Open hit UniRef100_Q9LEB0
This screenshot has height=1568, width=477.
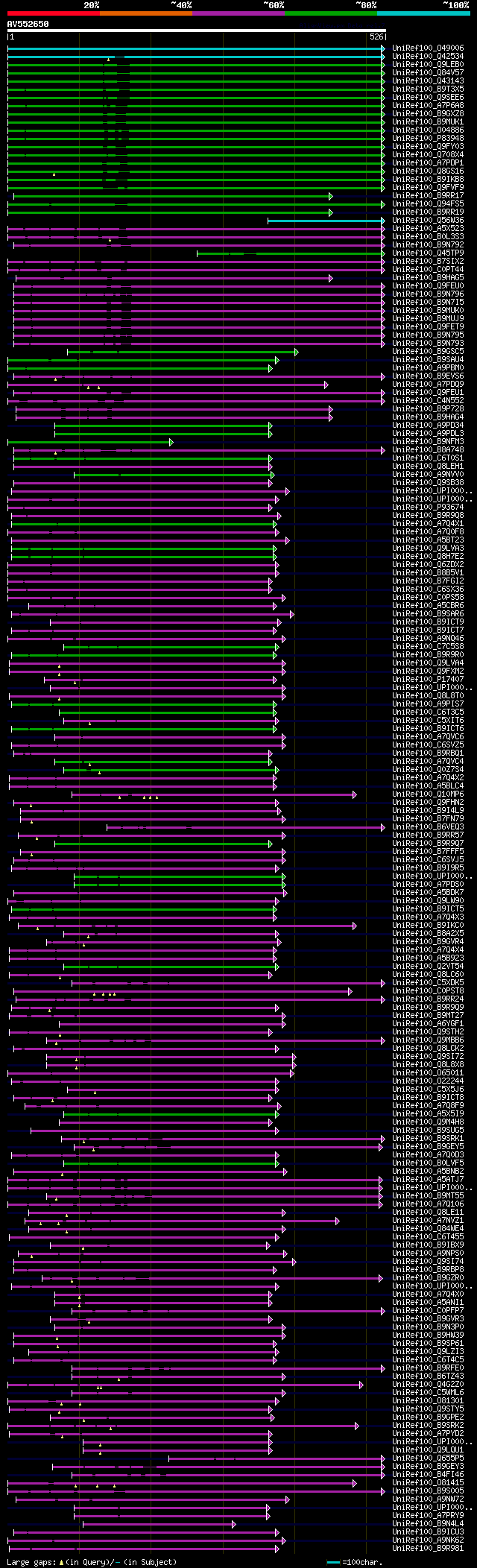click(428, 65)
